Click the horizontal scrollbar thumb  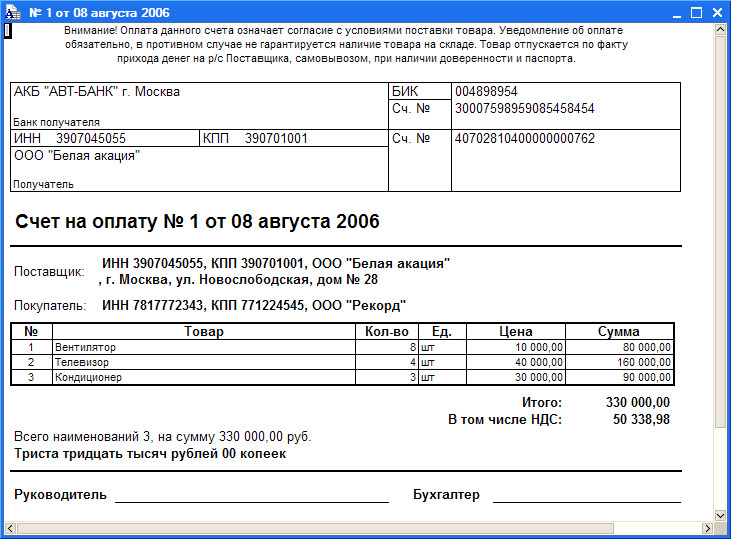[315, 528]
